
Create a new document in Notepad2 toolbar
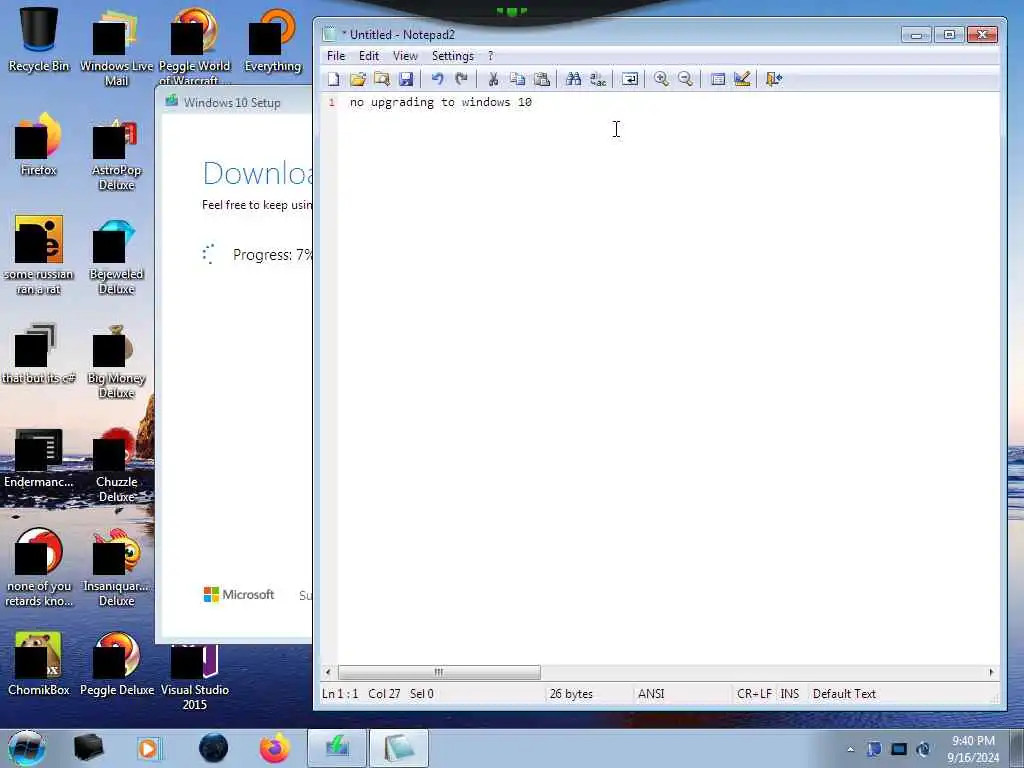[333, 80]
